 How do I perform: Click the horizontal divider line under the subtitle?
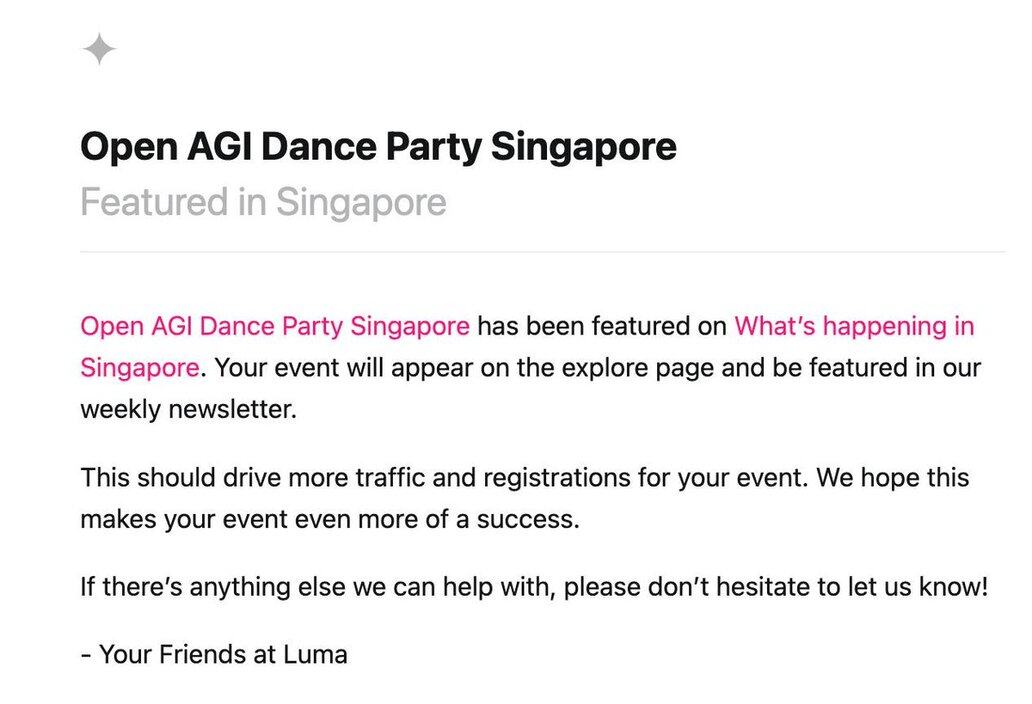(x=541, y=252)
